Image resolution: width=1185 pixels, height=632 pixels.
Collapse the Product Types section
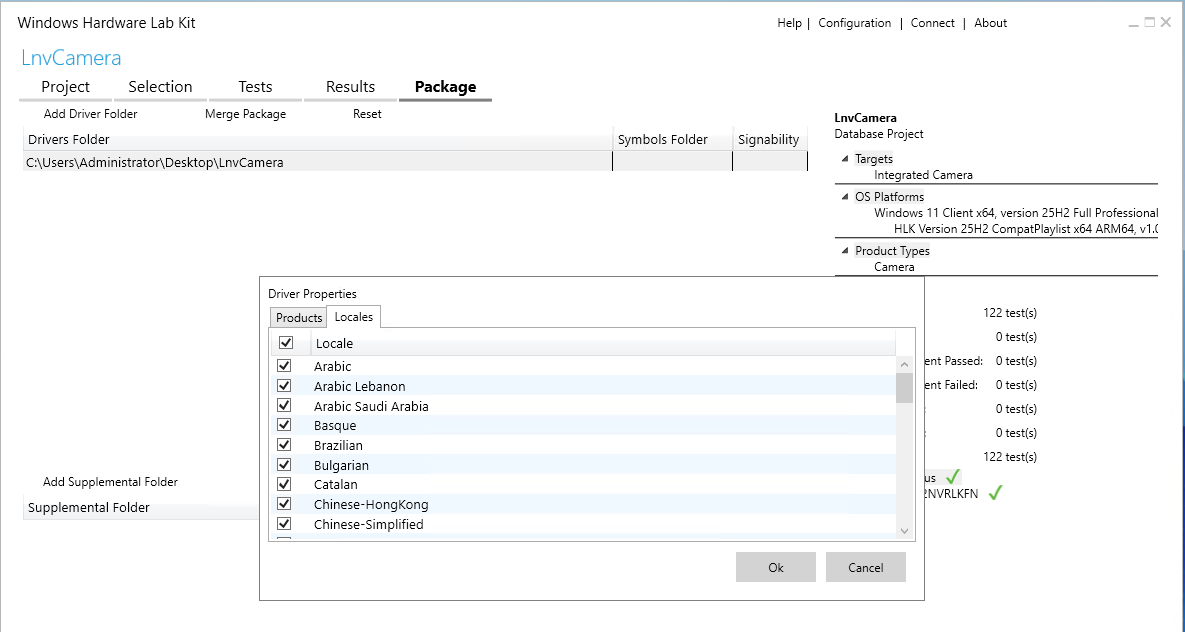point(845,251)
